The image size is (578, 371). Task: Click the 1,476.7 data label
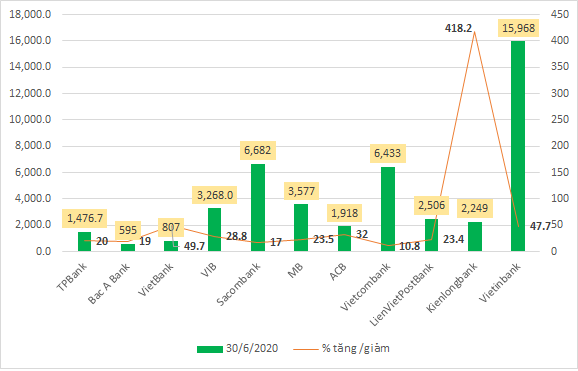[85, 218]
